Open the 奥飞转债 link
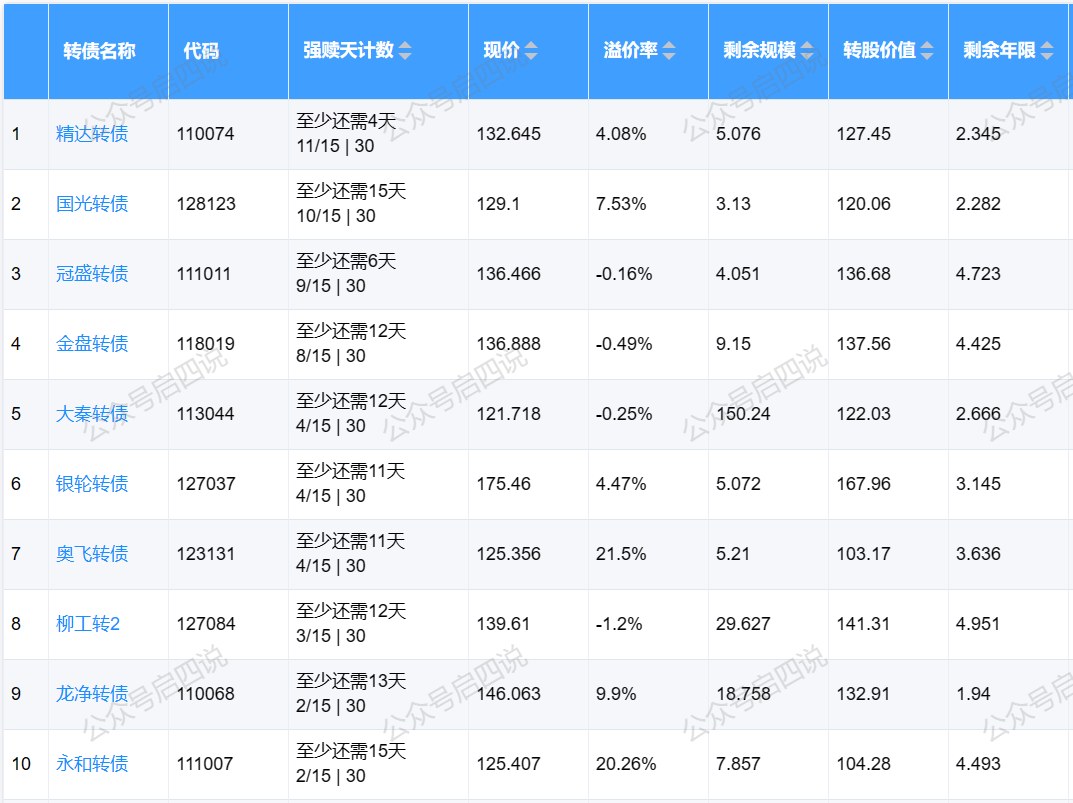This screenshot has width=1073, height=803. tap(92, 554)
